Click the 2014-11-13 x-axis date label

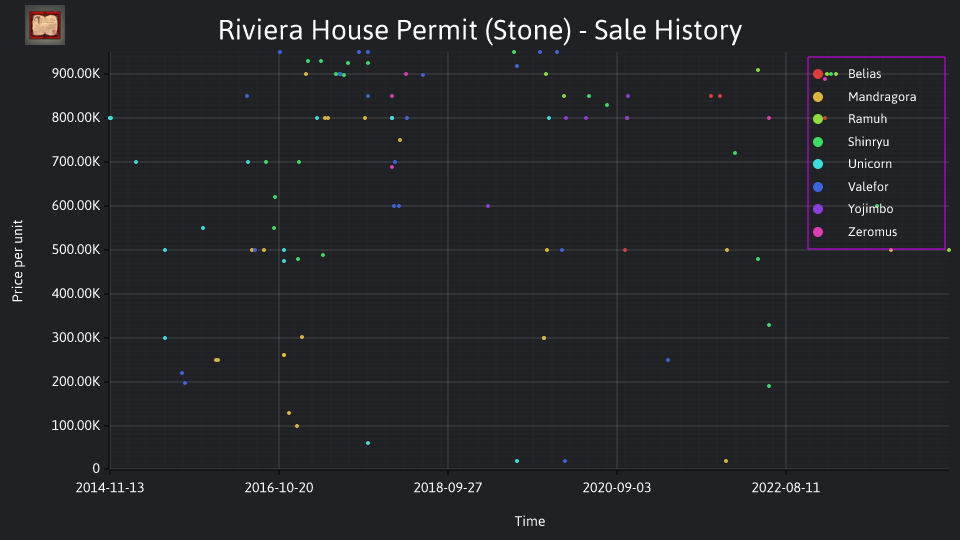point(110,488)
